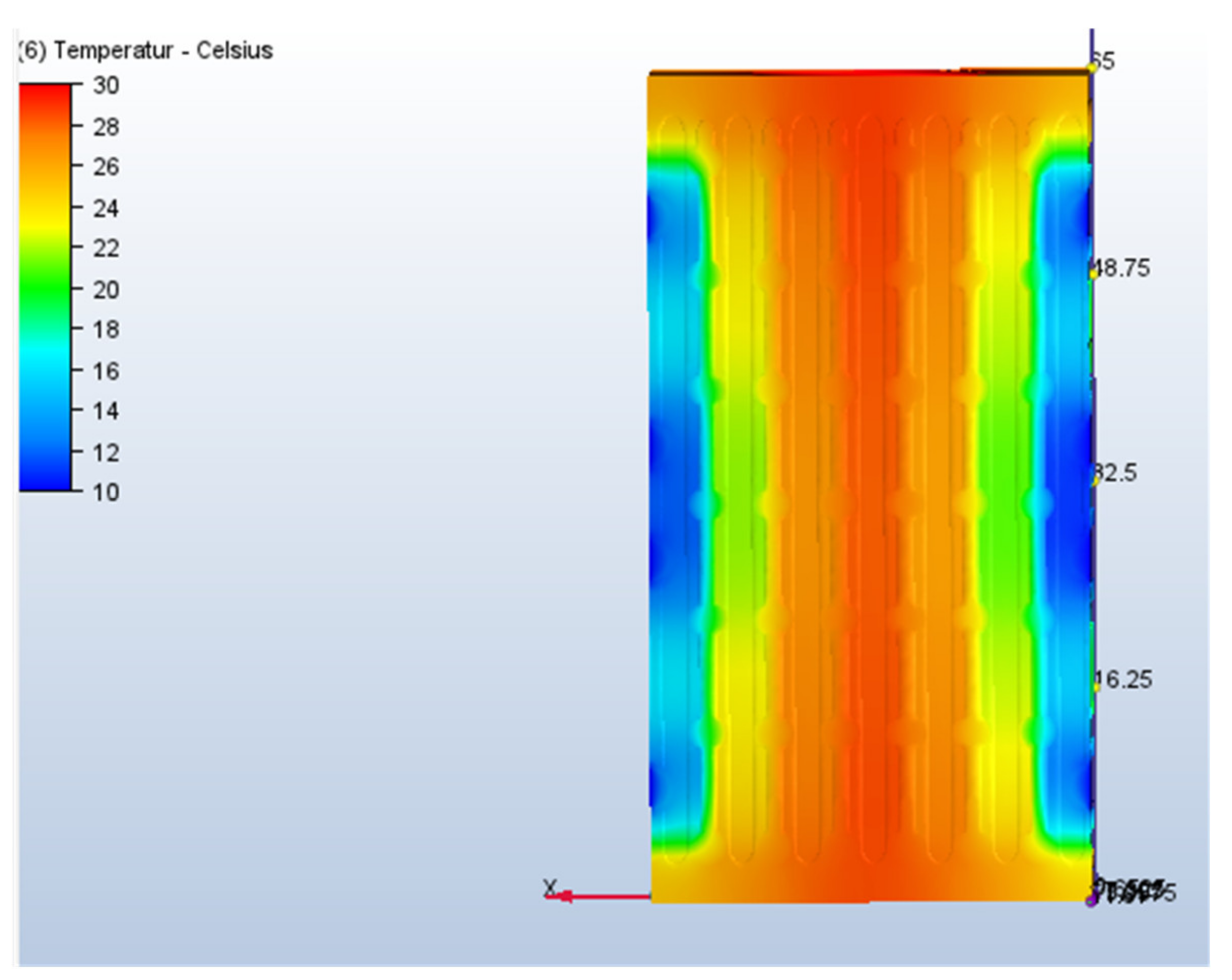Click the X axis label
The width and height of the screenshot is (1232, 980).
click(x=549, y=887)
